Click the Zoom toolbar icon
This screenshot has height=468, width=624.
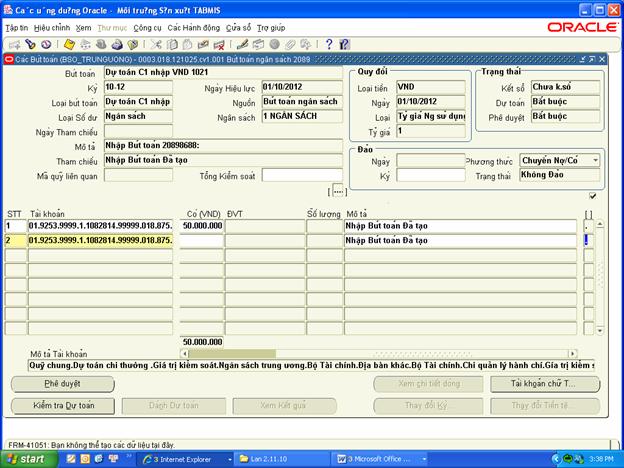tap(258, 45)
